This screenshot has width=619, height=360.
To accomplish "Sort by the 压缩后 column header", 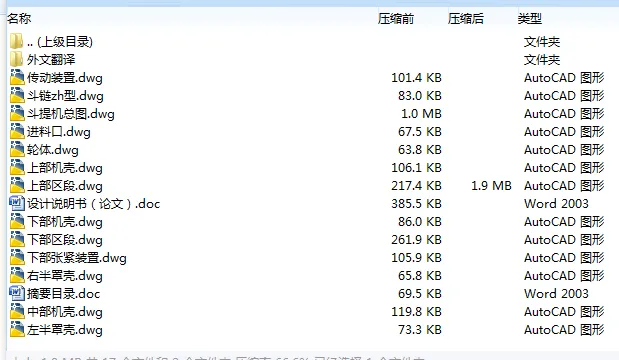I will tap(466, 19).
